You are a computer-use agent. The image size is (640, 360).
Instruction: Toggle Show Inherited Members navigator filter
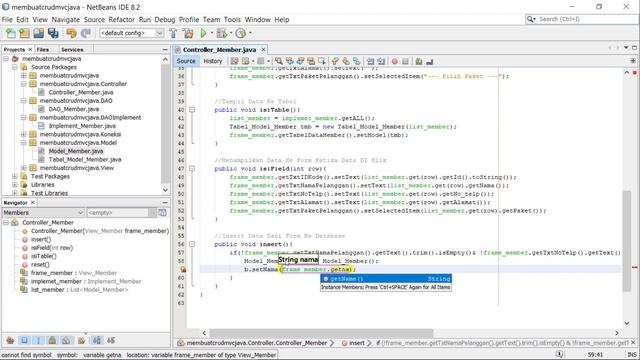tap(10, 340)
